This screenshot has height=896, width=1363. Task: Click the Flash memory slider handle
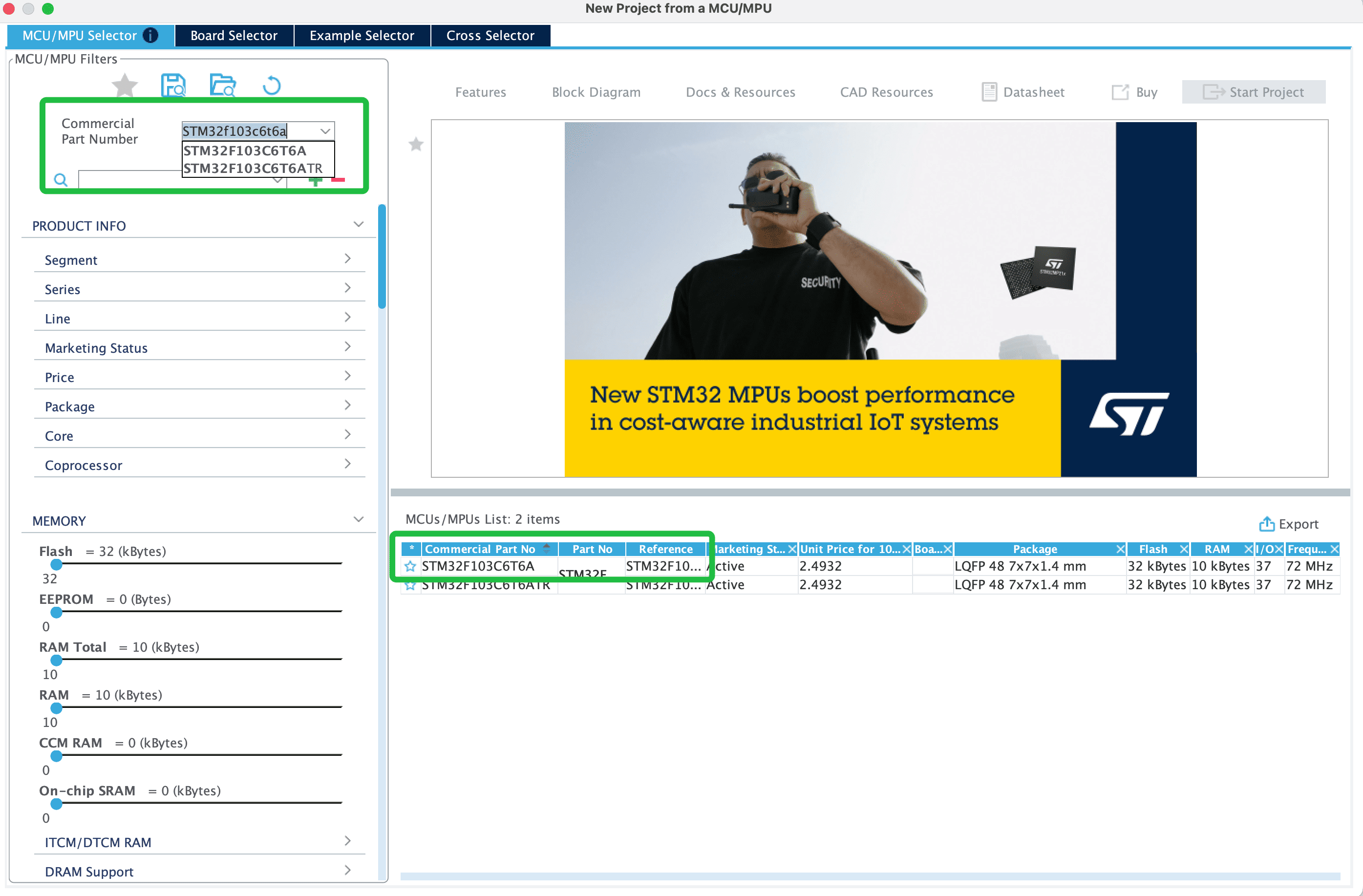[x=56, y=564]
